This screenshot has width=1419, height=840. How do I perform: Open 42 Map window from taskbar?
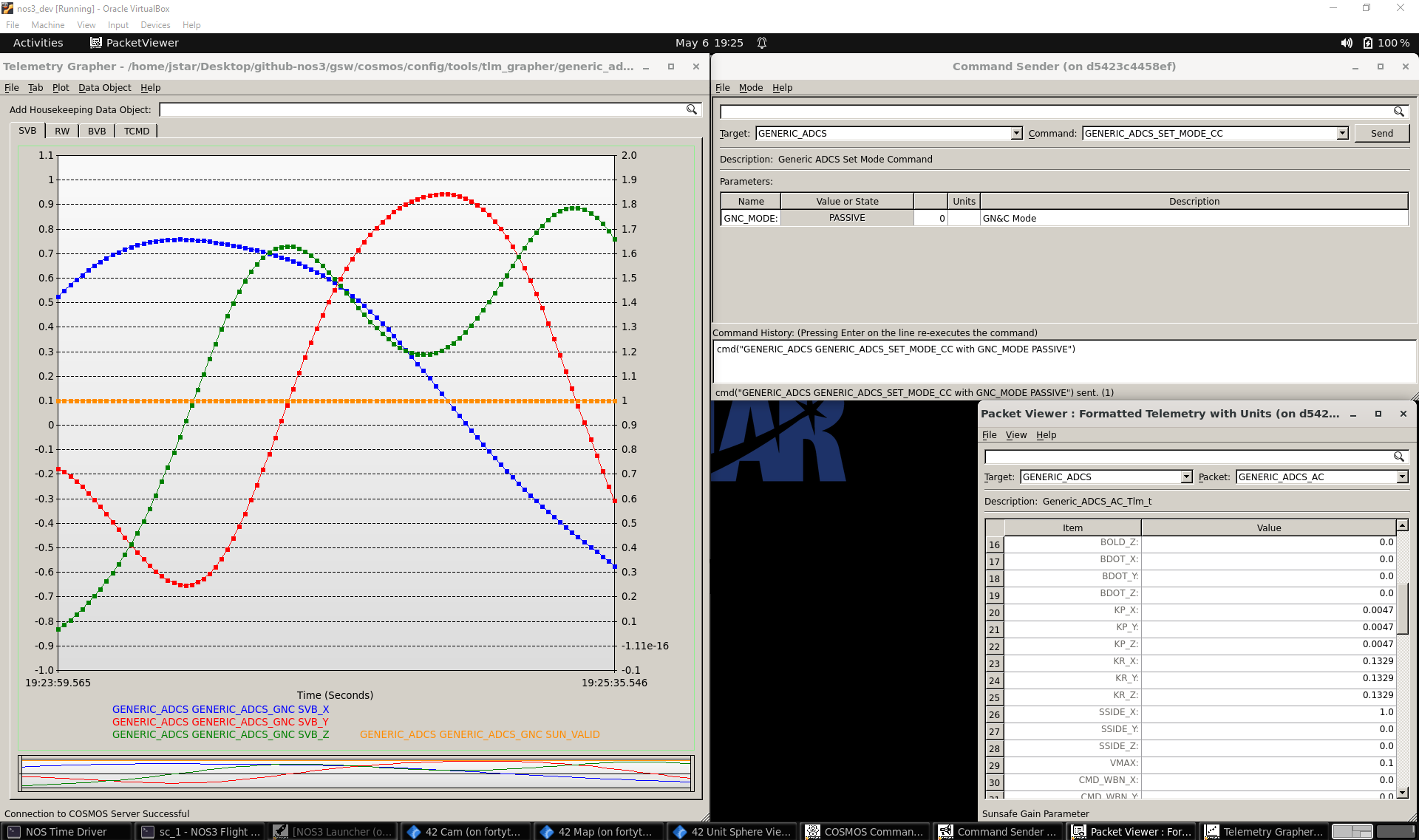tap(598, 832)
